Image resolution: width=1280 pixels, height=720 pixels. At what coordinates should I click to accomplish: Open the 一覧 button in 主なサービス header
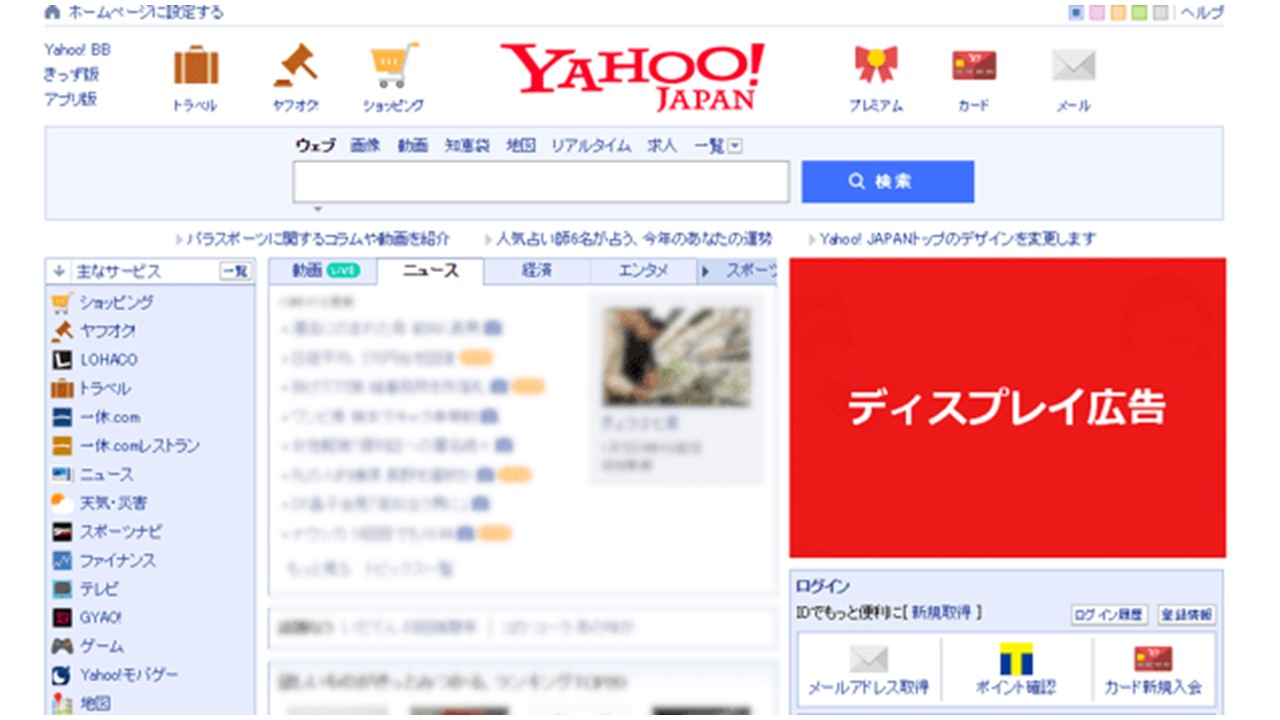click(x=235, y=272)
